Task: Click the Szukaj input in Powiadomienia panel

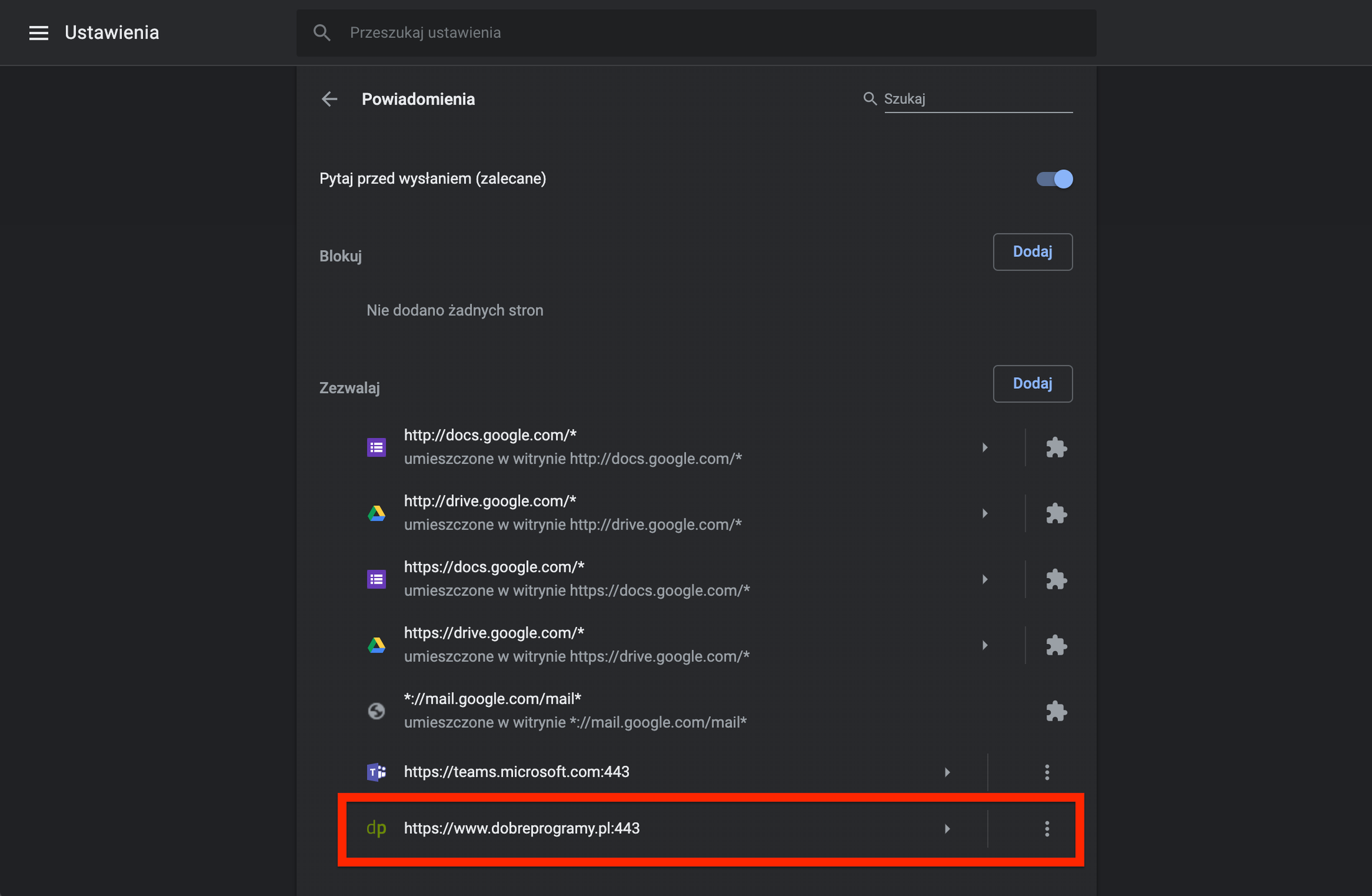Action: pos(976,98)
